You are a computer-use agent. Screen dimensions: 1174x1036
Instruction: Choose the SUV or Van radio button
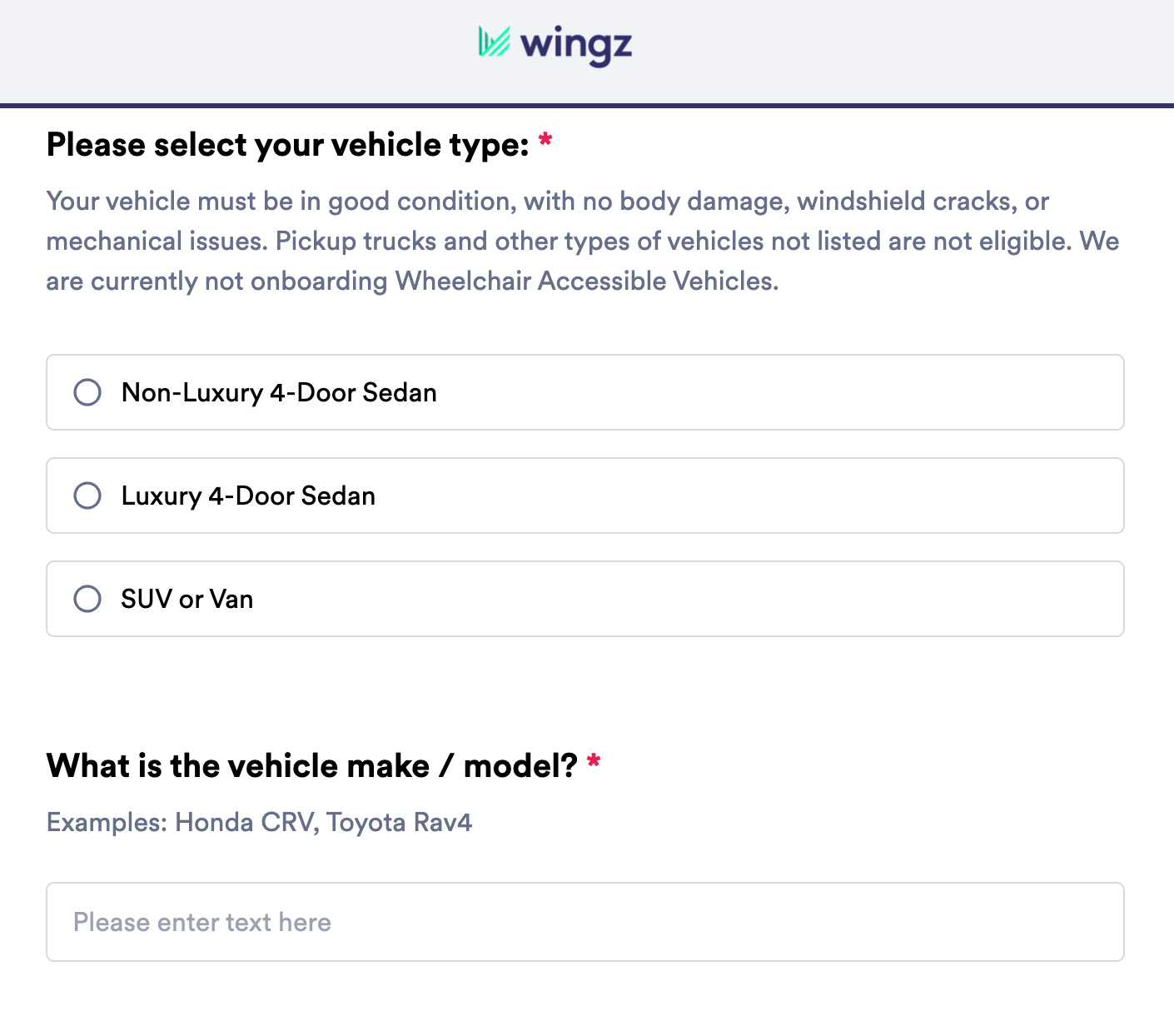tap(87, 599)
